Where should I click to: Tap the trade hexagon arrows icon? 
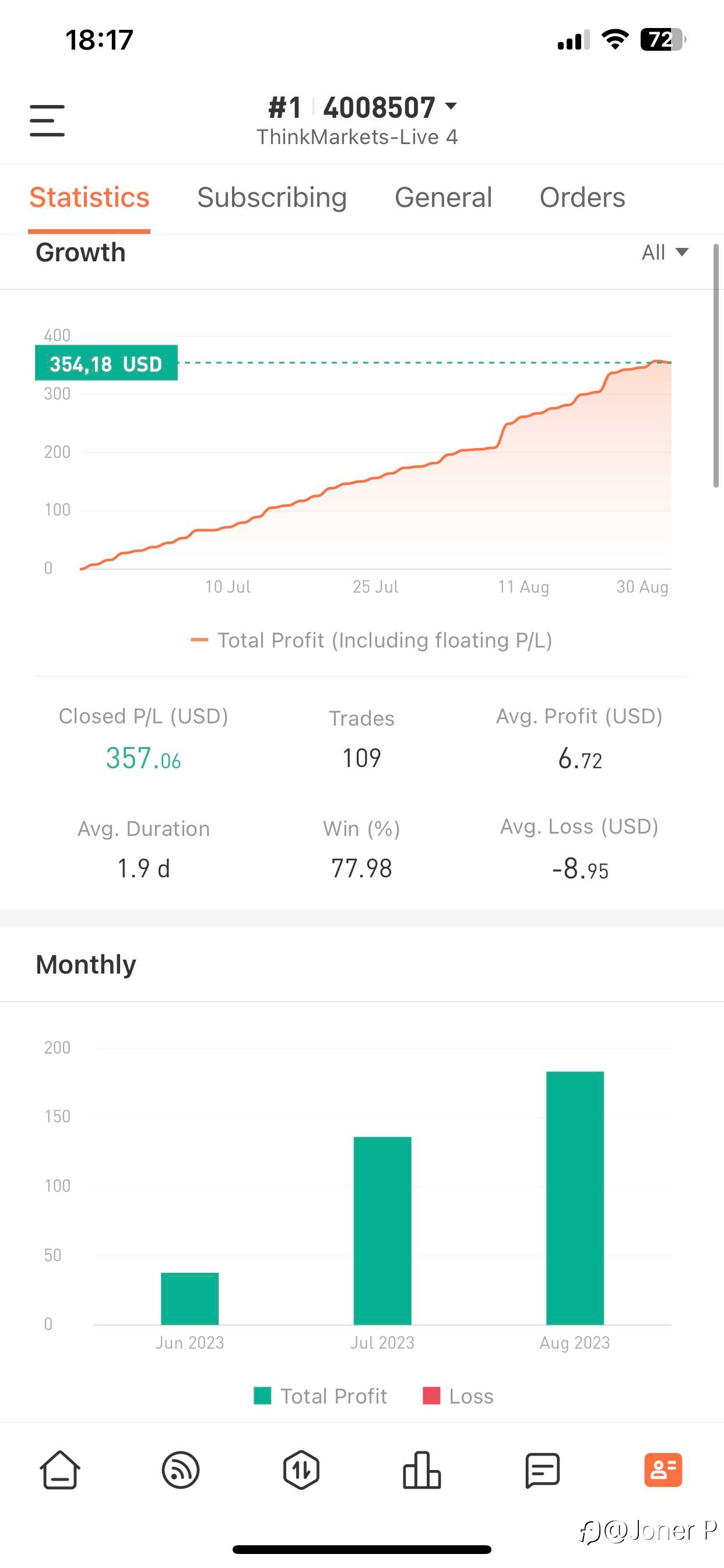click(x=301, y=1470)
